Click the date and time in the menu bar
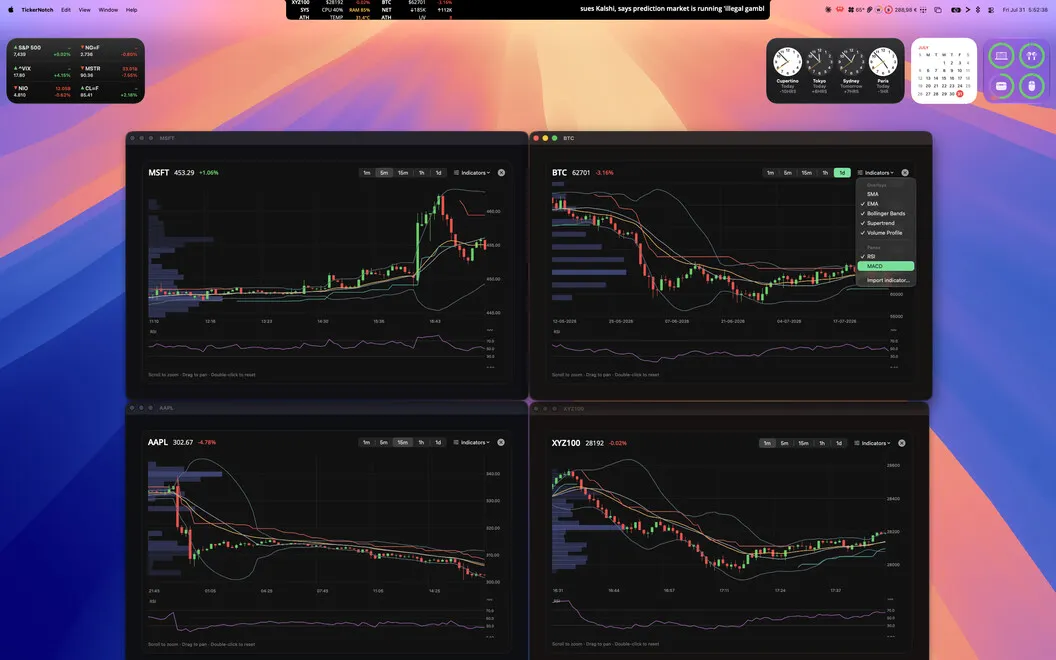Screen dimensions: 1056x660 [x=1025, y=10]
